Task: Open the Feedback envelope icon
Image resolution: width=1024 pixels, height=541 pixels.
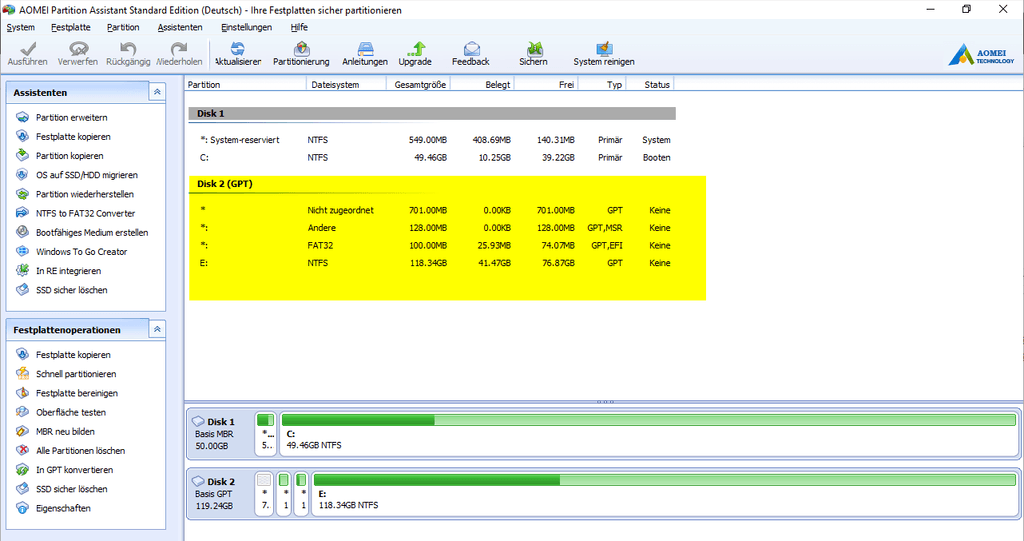Action: [x=471, y=49]
